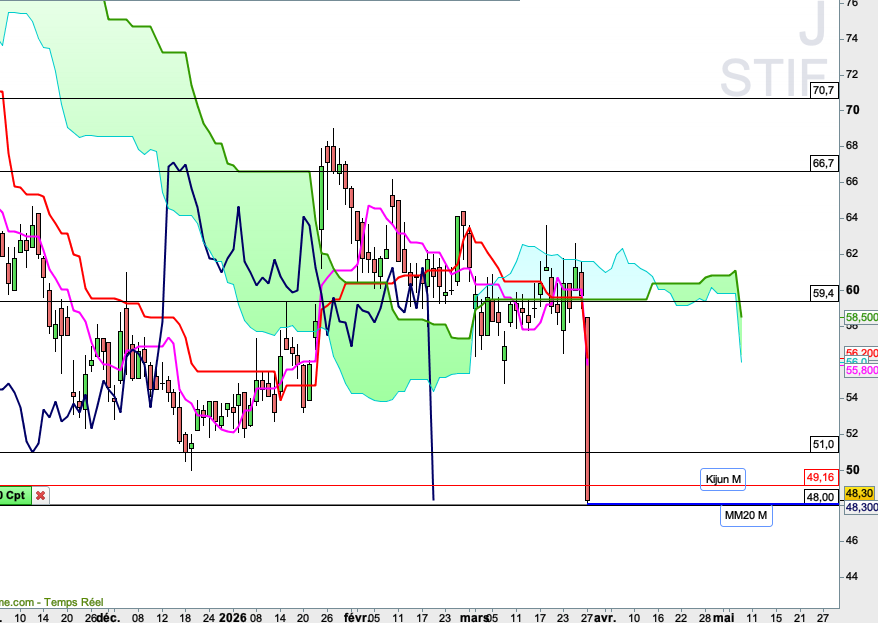Select the 70,7 horizontal level label
Screen dimensions: 878x623
click(x=823, y=90)
